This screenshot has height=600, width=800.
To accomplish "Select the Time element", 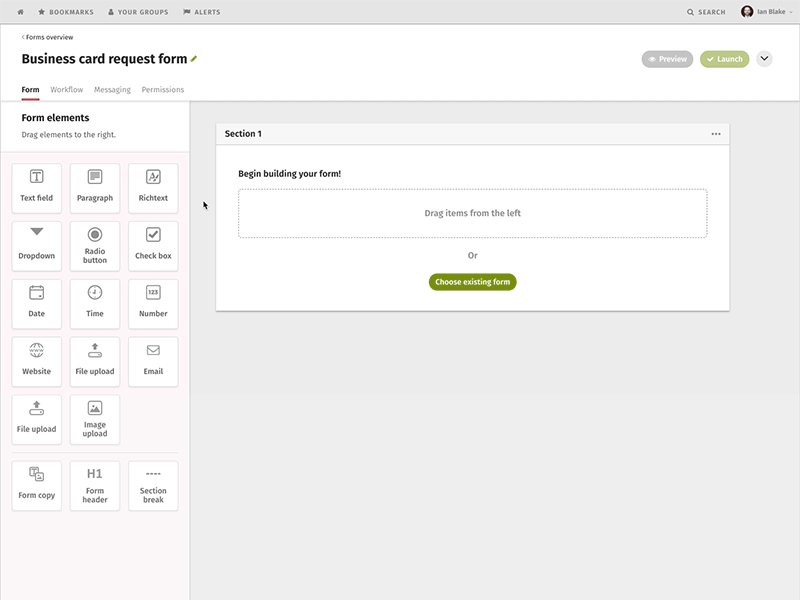I will (x=94, y=304).
